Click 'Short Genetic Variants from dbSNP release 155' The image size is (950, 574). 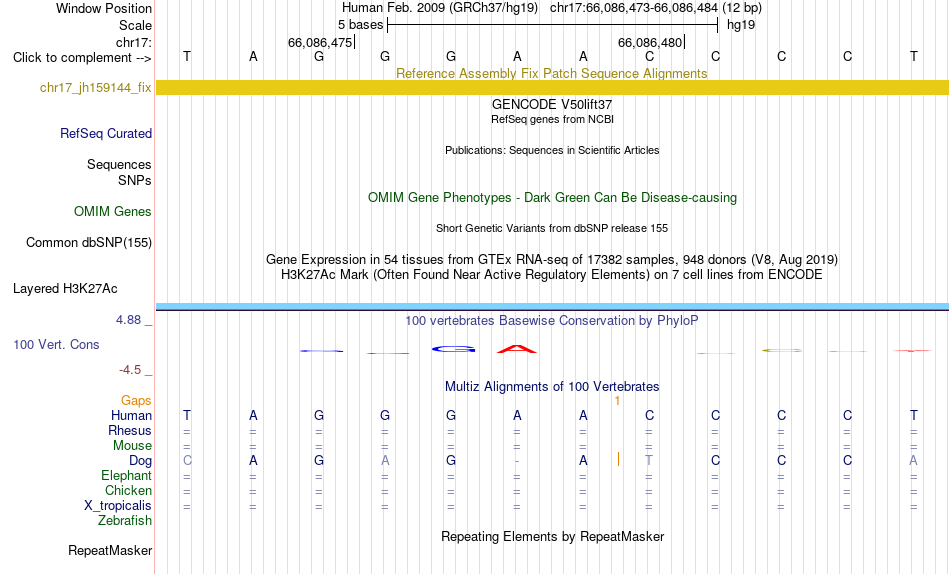(552, 229)
